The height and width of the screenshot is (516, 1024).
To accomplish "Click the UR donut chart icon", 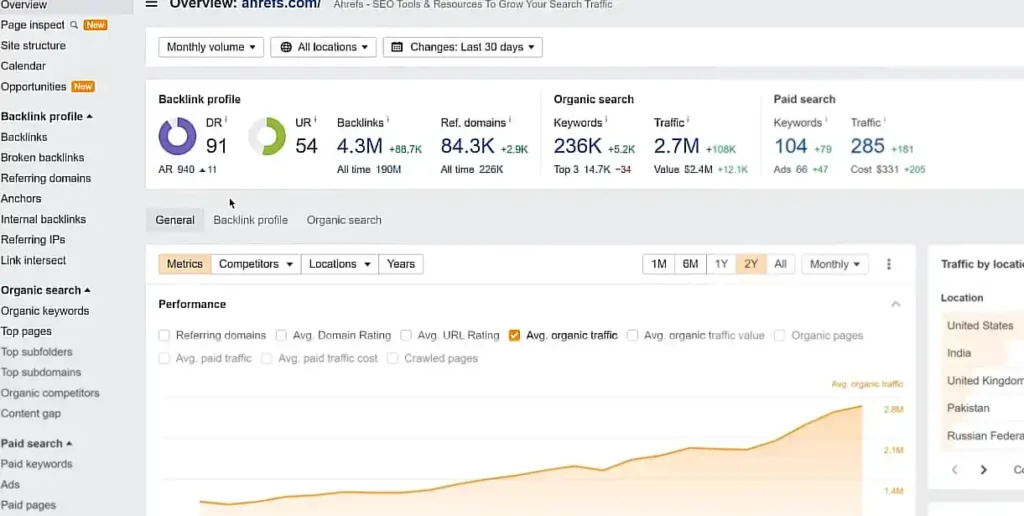I will pos(267,137).
